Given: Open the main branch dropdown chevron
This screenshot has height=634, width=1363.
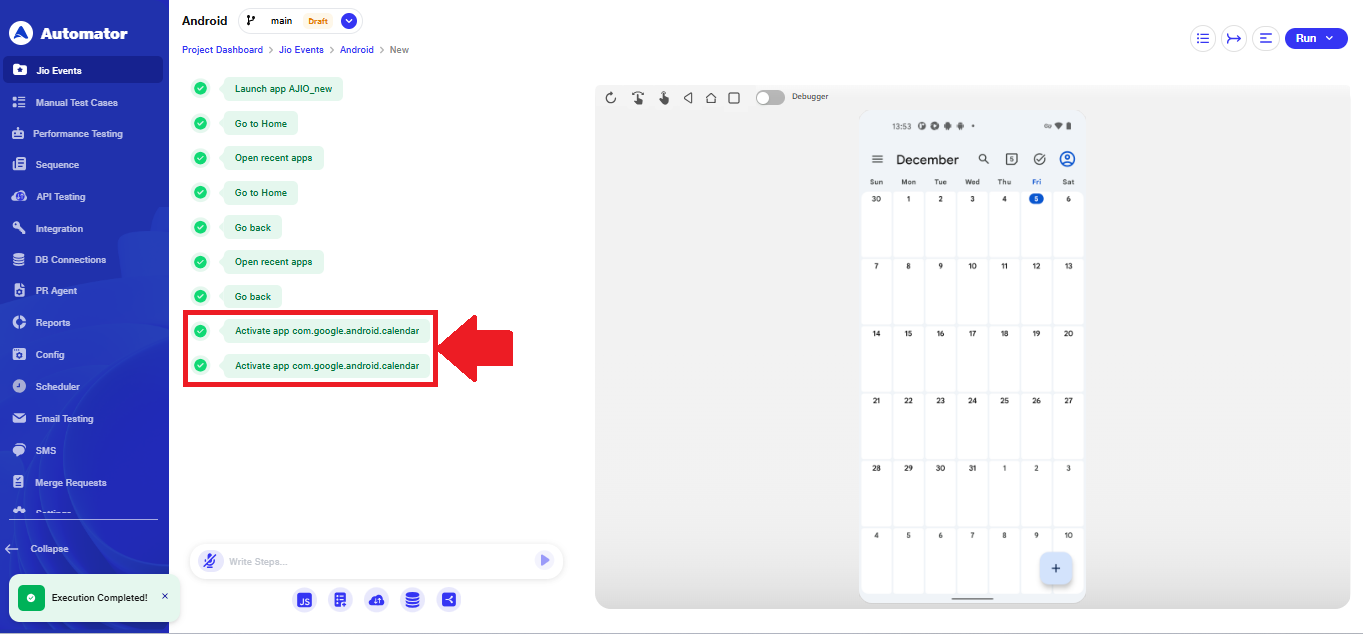Looking at the screenshot, I should [348, 21].
